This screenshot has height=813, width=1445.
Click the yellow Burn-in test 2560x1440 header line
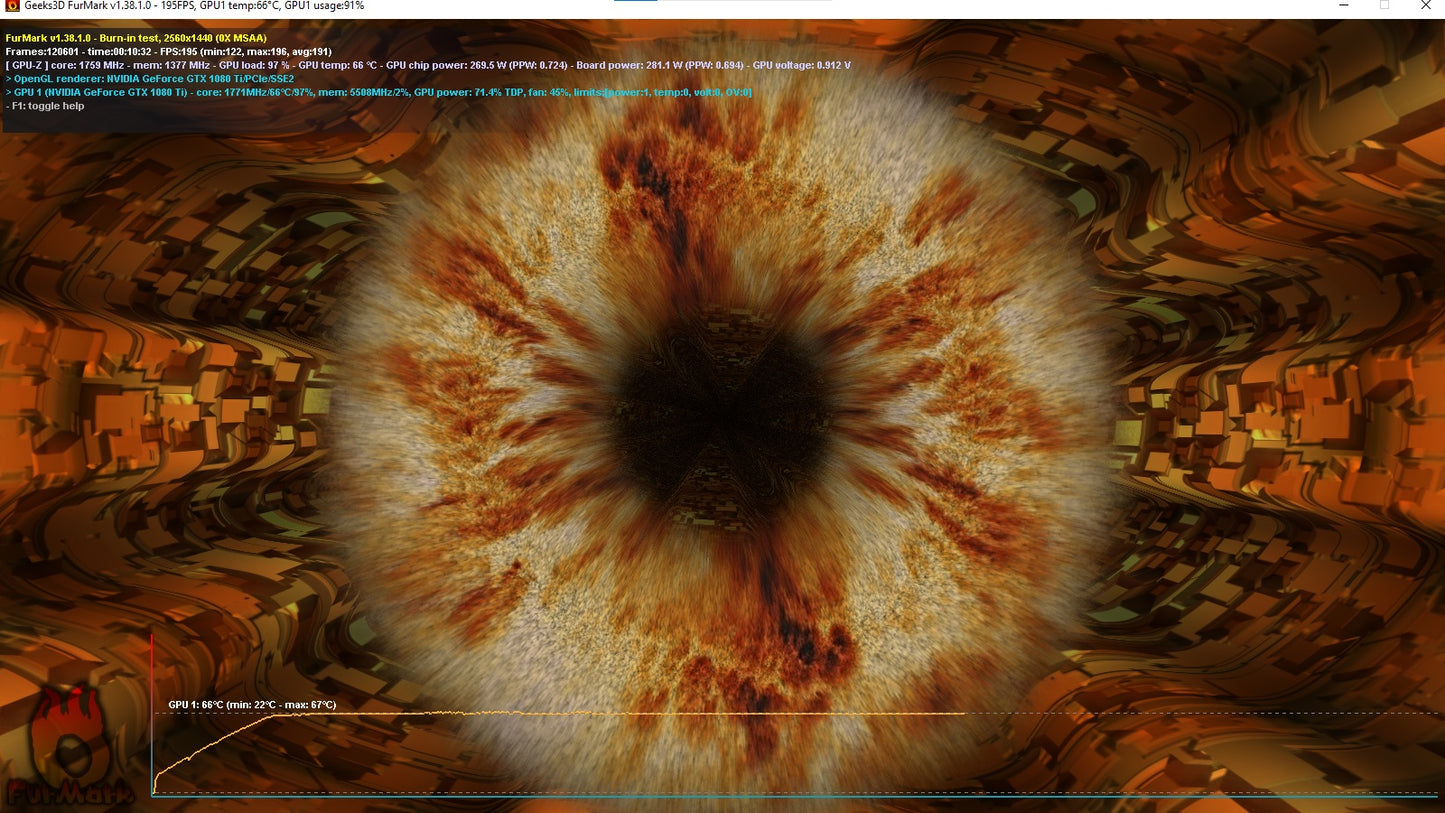point(136,38)
